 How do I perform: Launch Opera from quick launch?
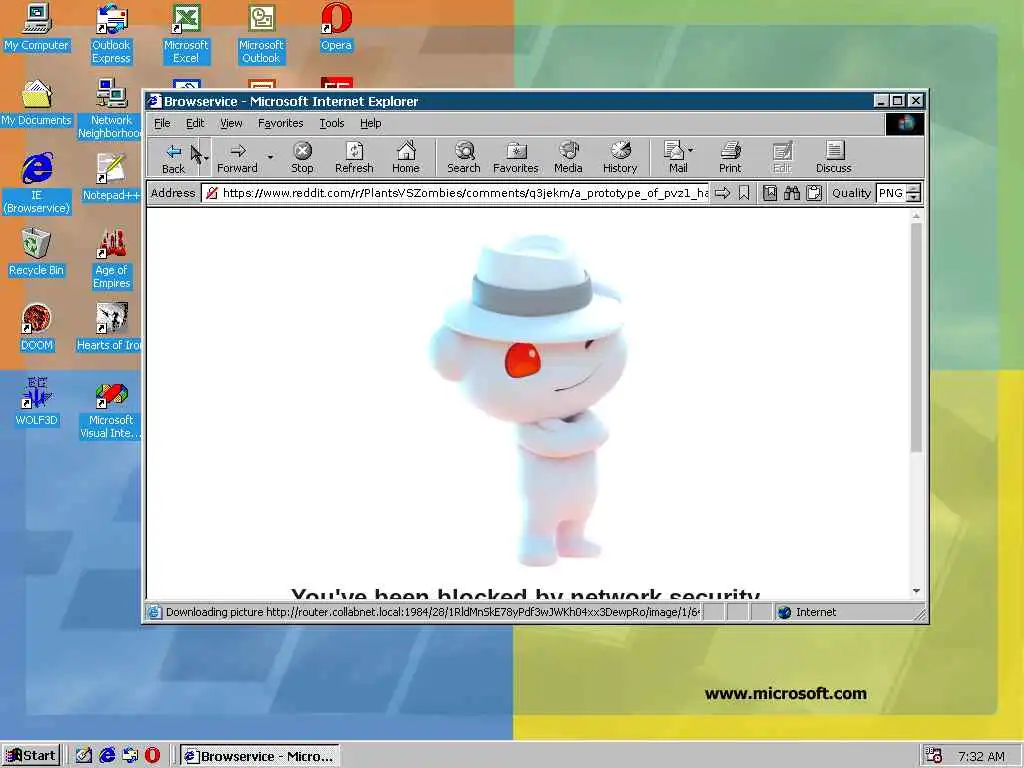(152, 756)
